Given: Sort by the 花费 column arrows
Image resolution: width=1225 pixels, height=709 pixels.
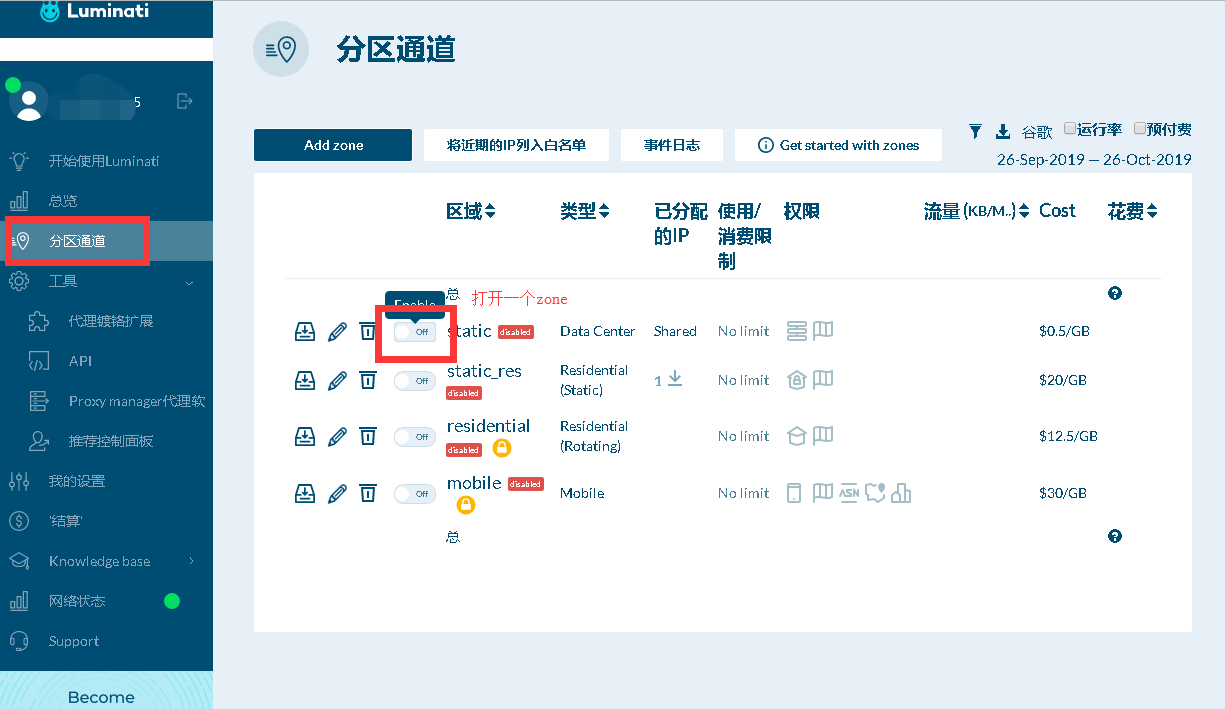Looking at the screenshot, I should pyautogui.click(x=1152, y=211).
